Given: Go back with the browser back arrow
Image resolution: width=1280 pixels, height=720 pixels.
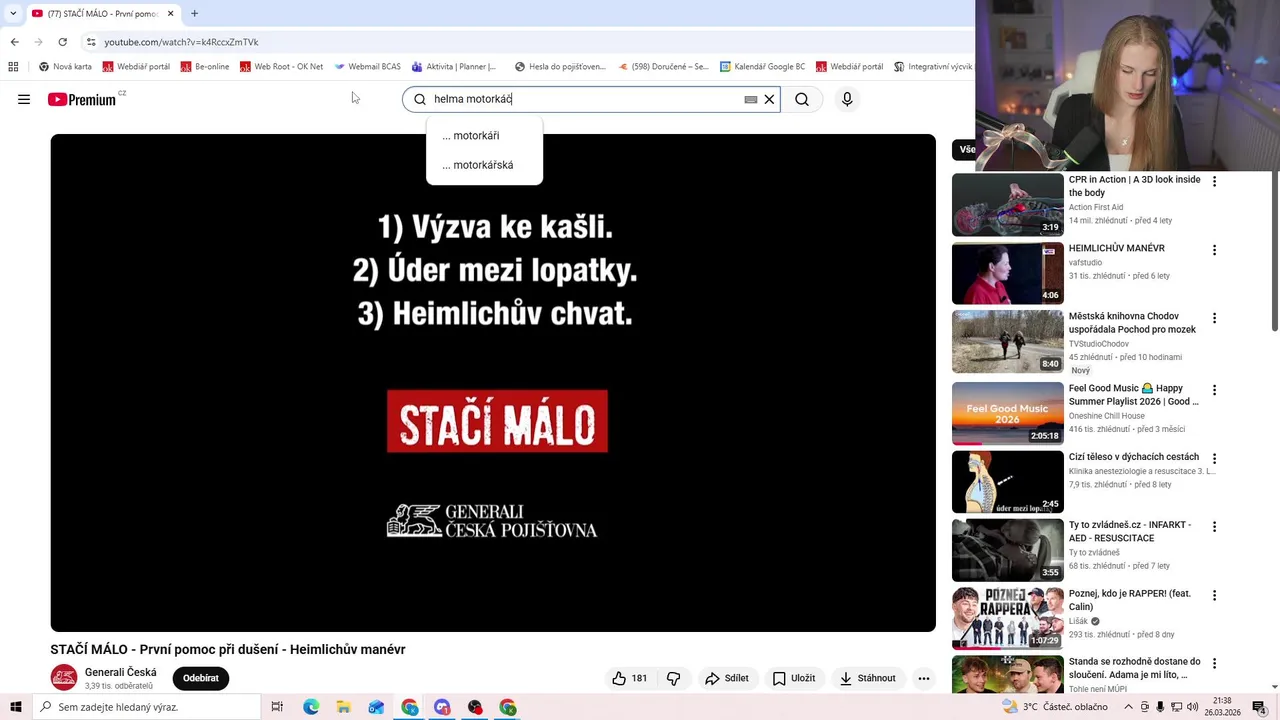Looking at the screenshot, I should 14,42.
